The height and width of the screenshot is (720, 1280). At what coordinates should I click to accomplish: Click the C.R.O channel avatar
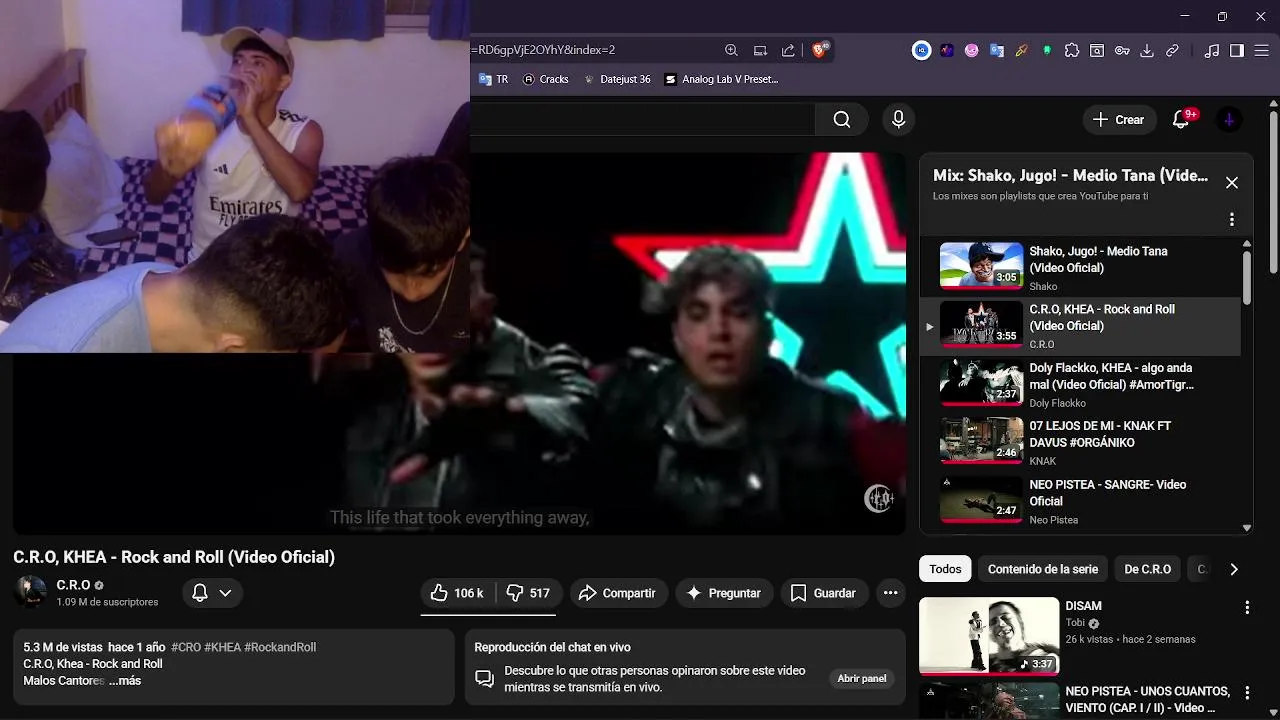click(30, 592)
